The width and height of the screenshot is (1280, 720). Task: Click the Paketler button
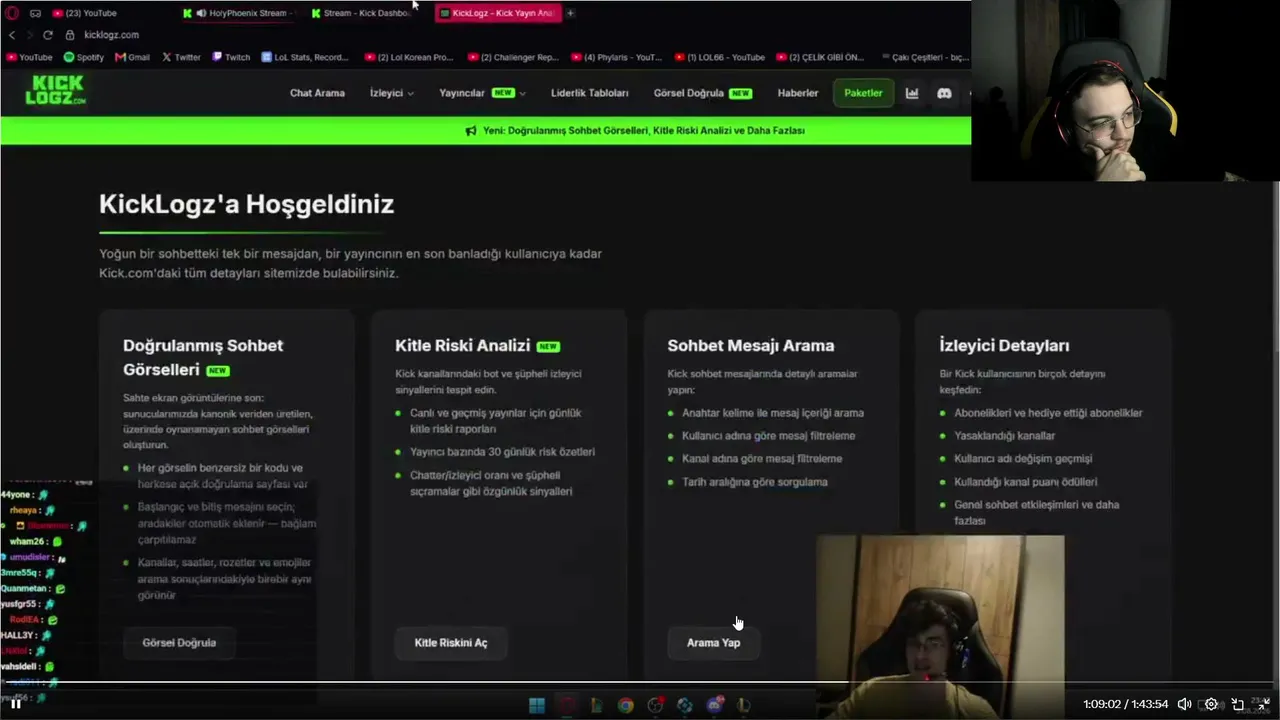coord(863,93)
